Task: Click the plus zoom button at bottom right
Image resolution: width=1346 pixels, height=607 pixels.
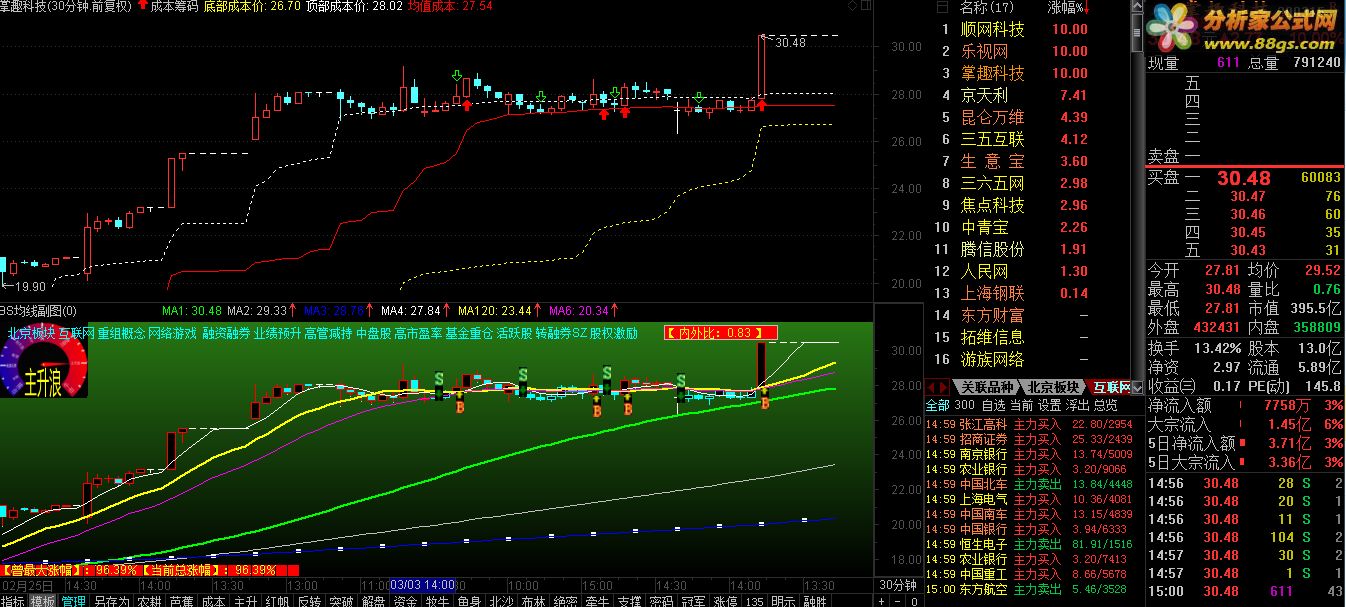Action: [x=879, y=601]
